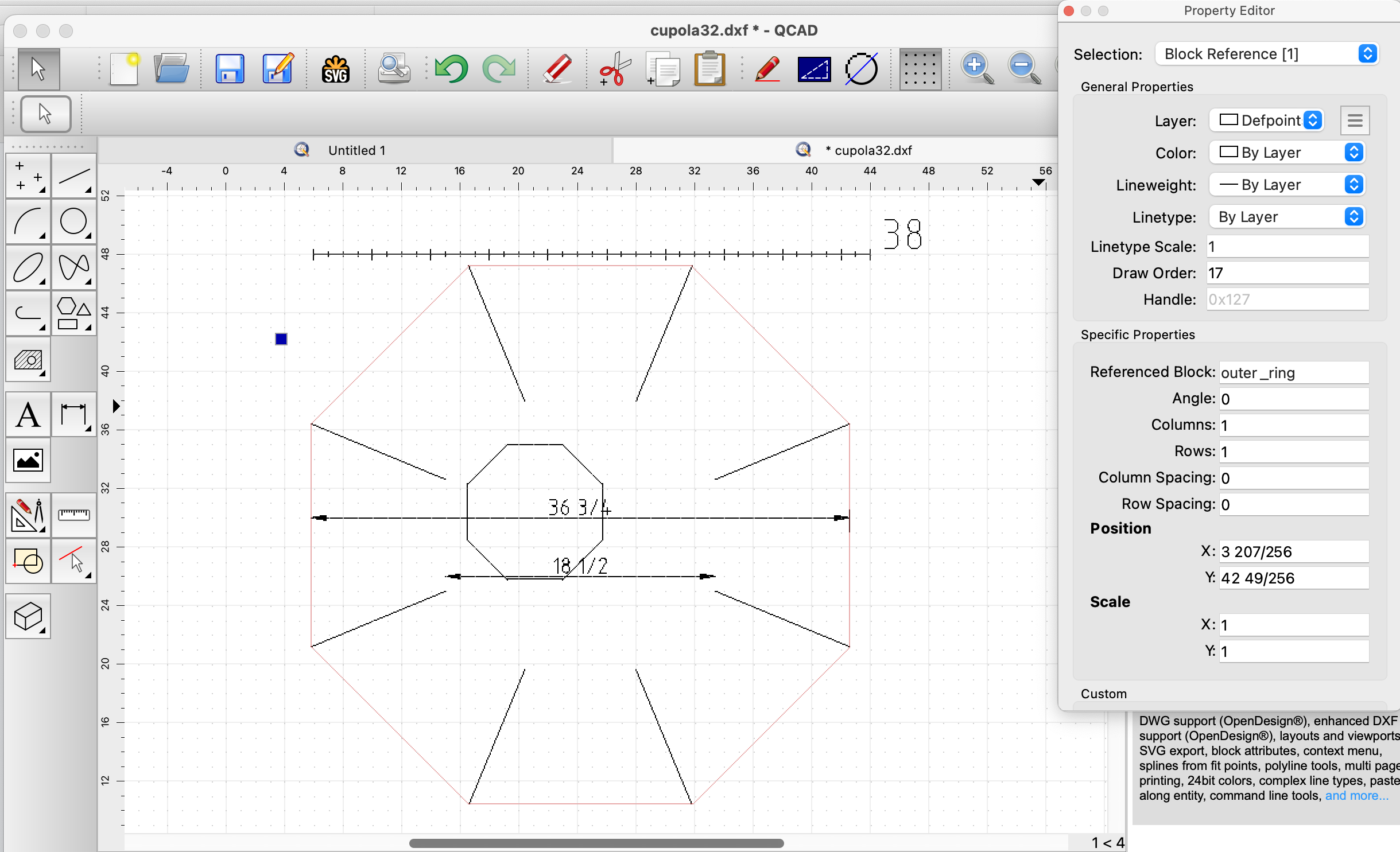Open Print Preview icon

(394, 69)
